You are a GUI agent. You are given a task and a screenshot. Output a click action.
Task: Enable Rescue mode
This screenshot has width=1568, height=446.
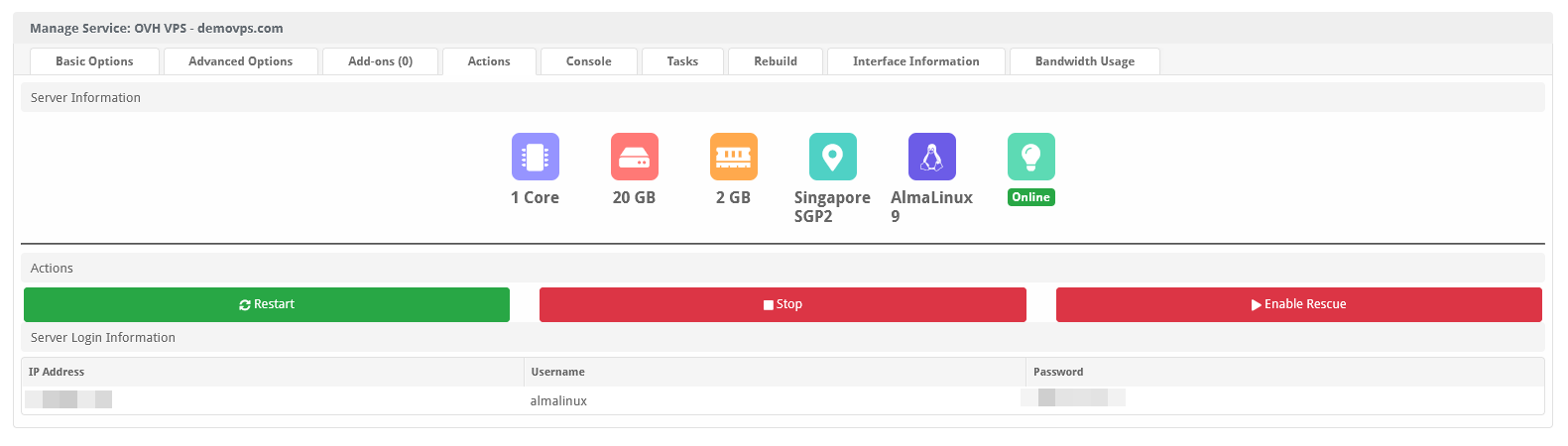1299,304
